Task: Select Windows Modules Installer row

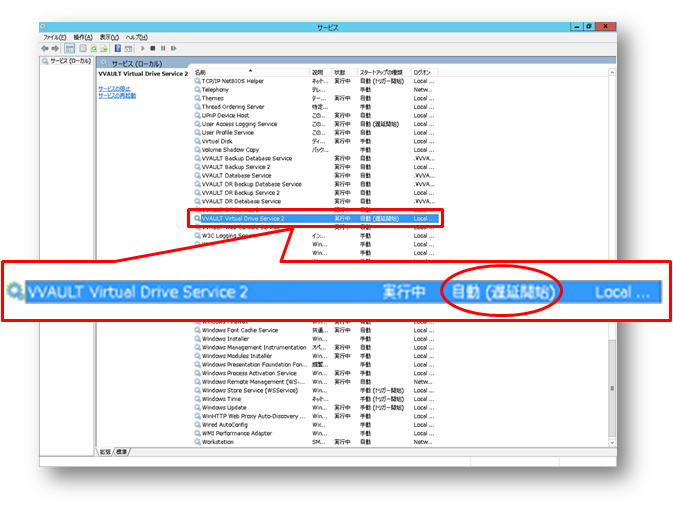Action: tap(315, 356)
